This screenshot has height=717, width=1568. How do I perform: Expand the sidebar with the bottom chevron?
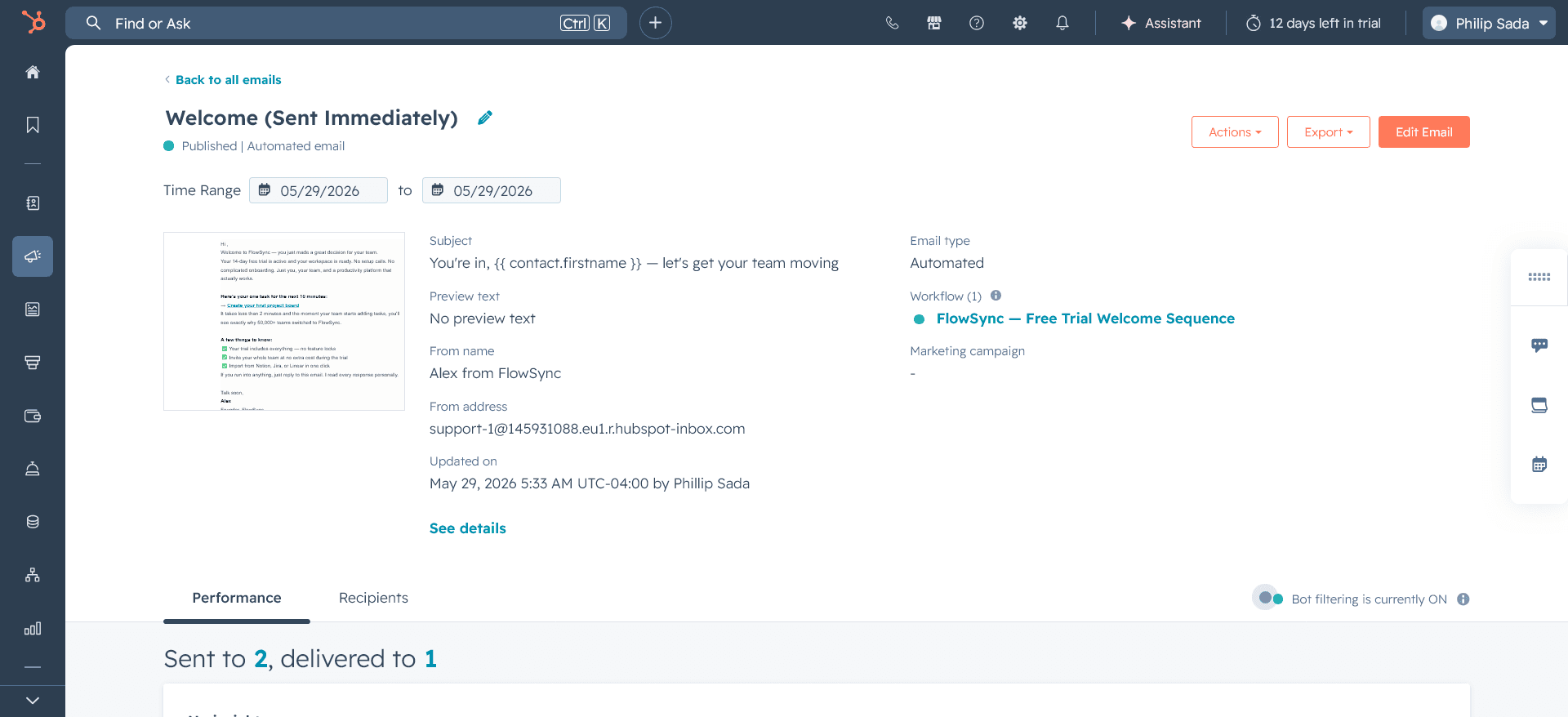click(x=33, y=701)
